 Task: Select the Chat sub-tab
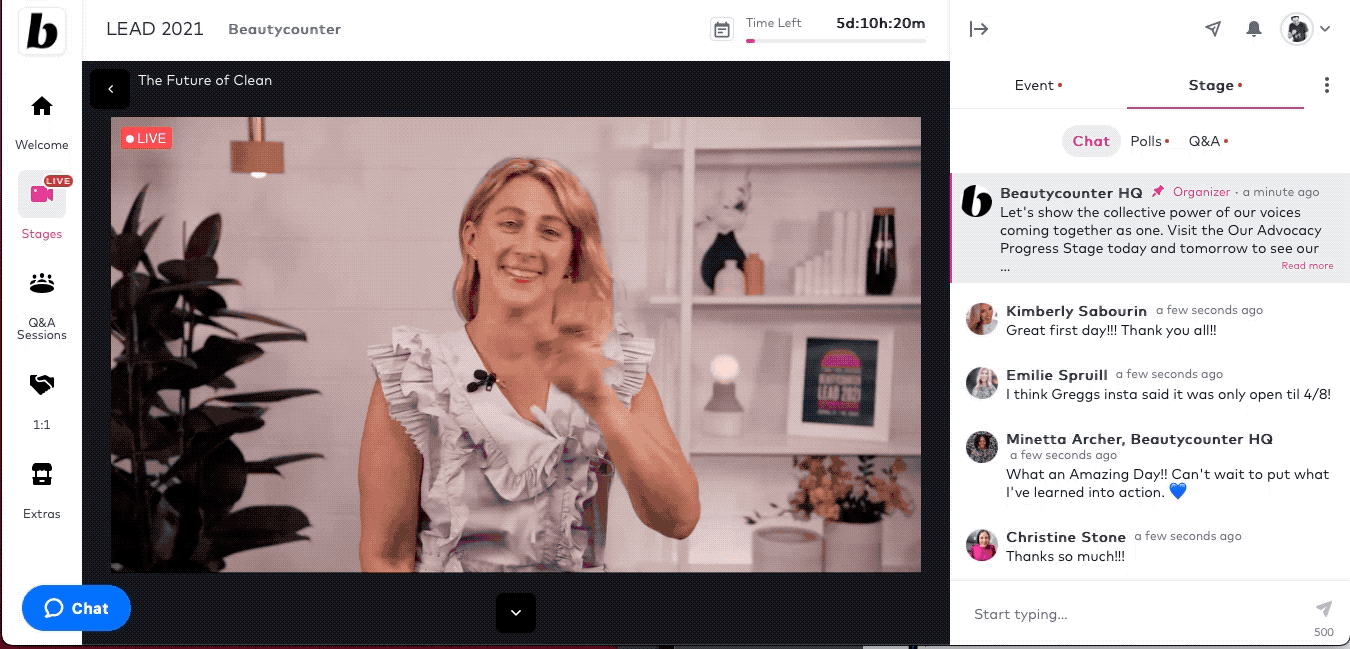click(1091, 141)
